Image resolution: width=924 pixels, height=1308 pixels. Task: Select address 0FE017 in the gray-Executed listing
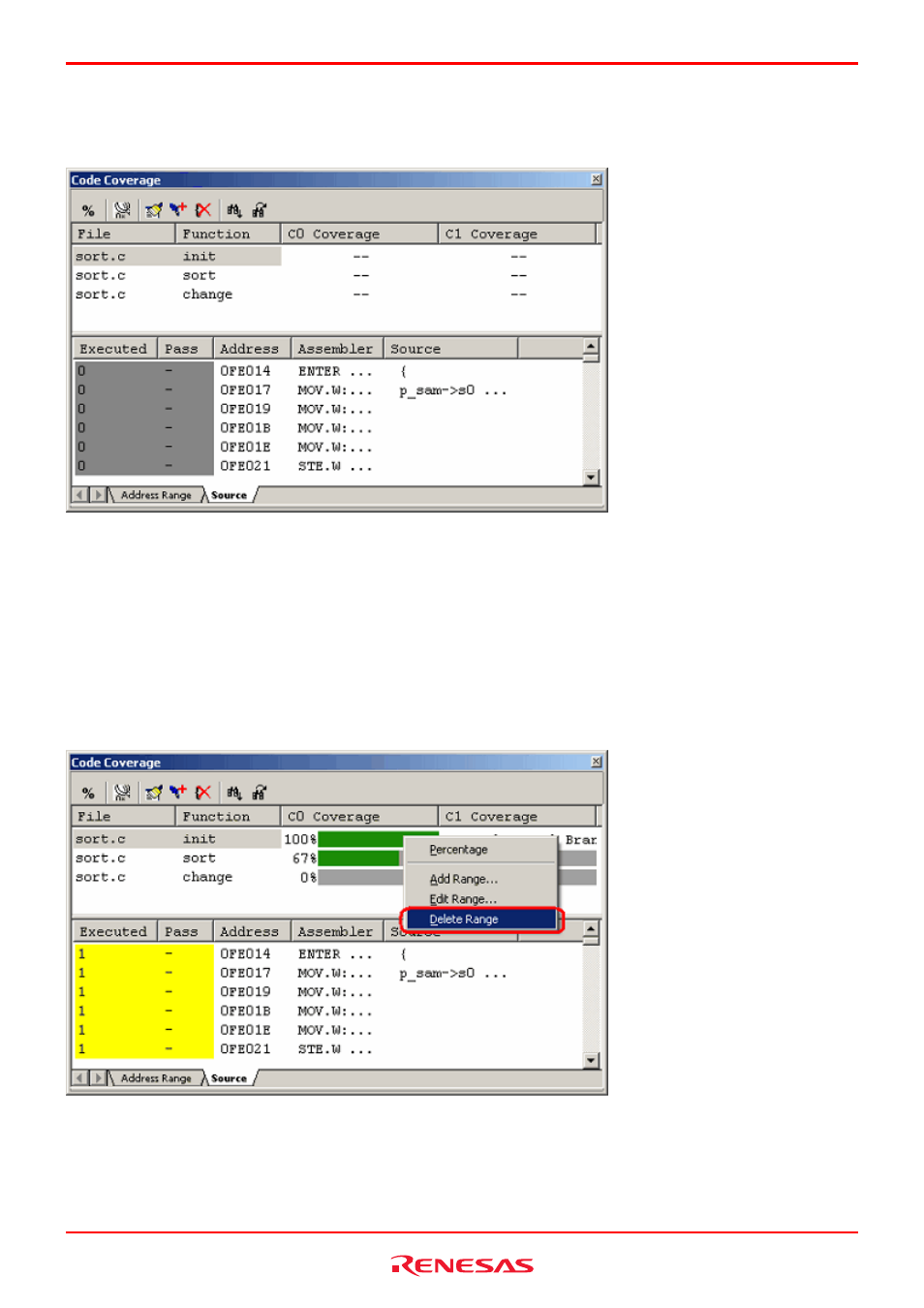[x=245, y=390]
